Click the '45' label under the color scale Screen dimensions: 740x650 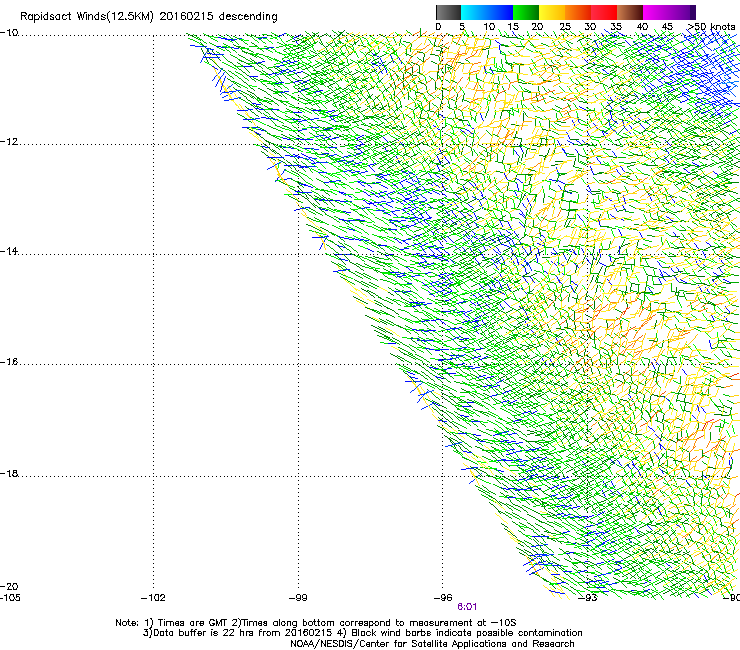pos(667,27)
